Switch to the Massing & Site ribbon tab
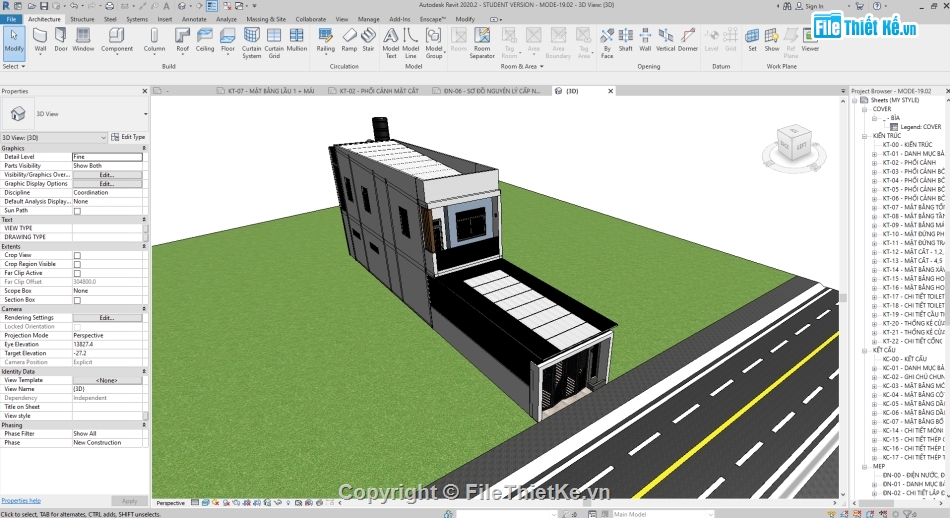The height and width of the screenshot is (518, 950). tap(265, 19)
